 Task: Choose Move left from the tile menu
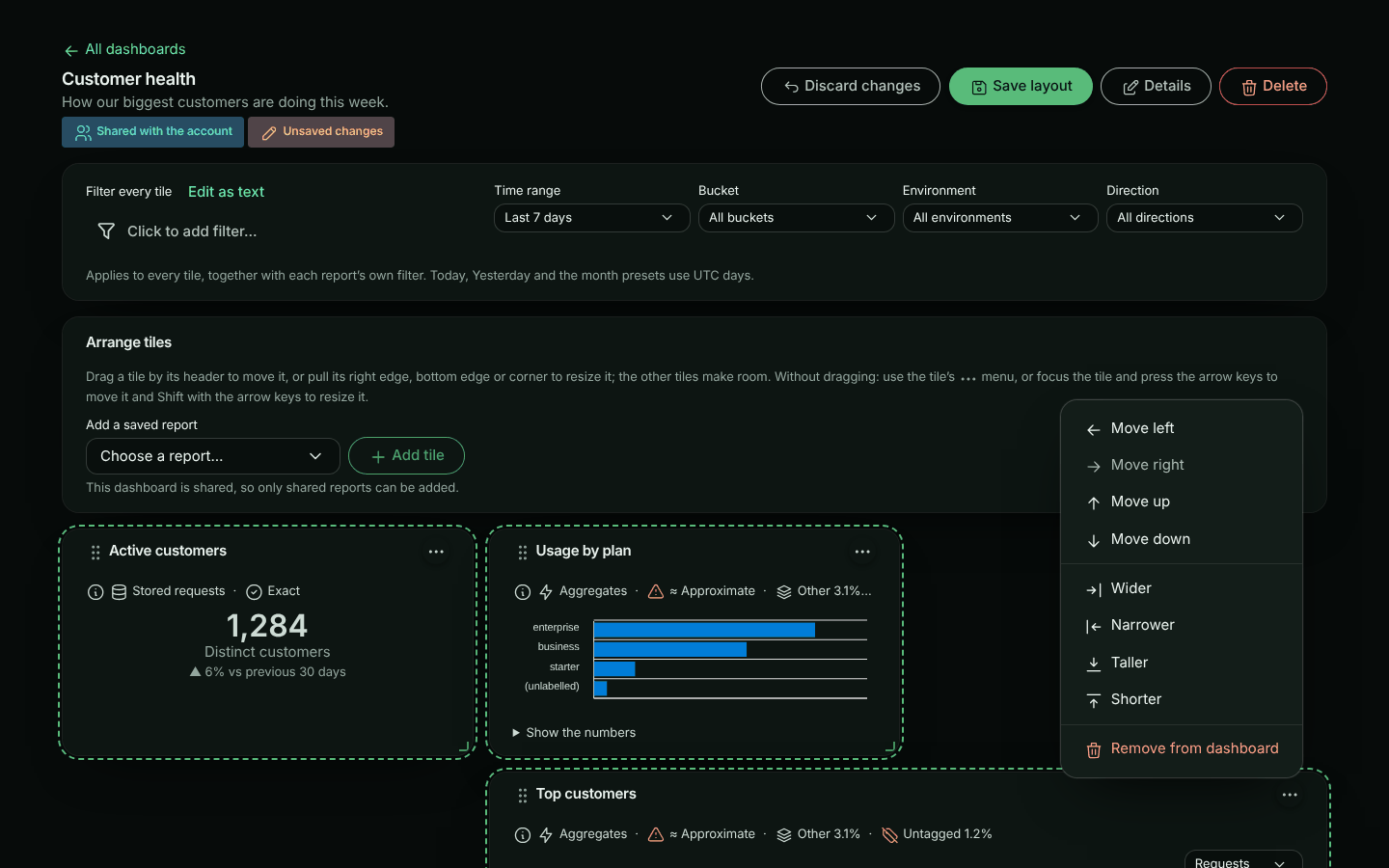(x=1182, y=428)
